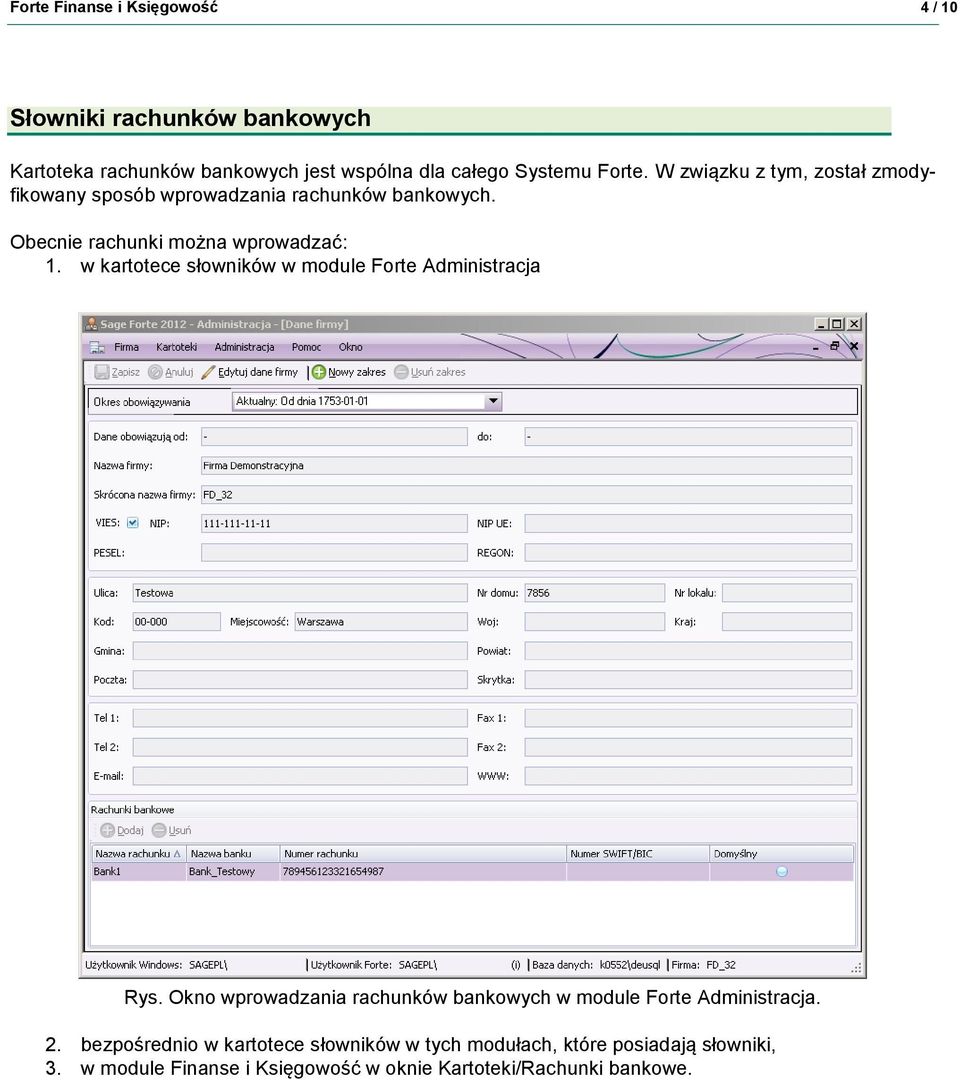Click the E-mail input field
The height and width of the screenshot is (1080, 960).
point(300,776)
